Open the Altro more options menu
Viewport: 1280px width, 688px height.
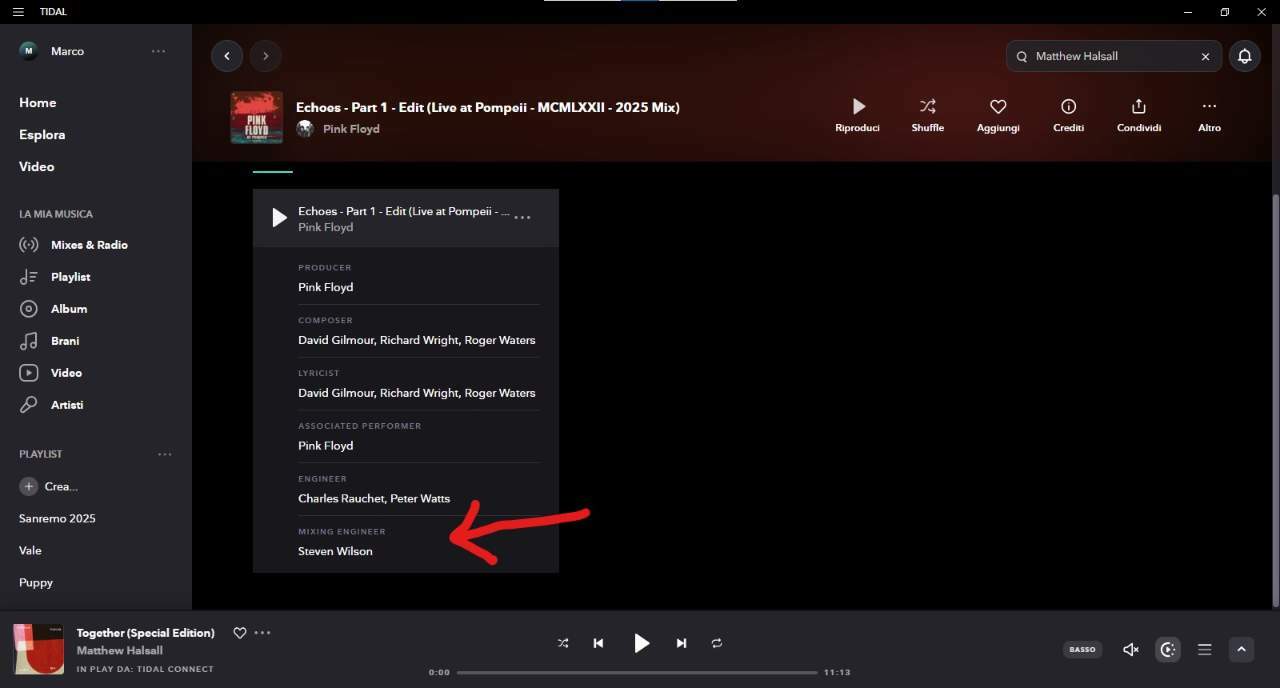[x=1209, y=106]
